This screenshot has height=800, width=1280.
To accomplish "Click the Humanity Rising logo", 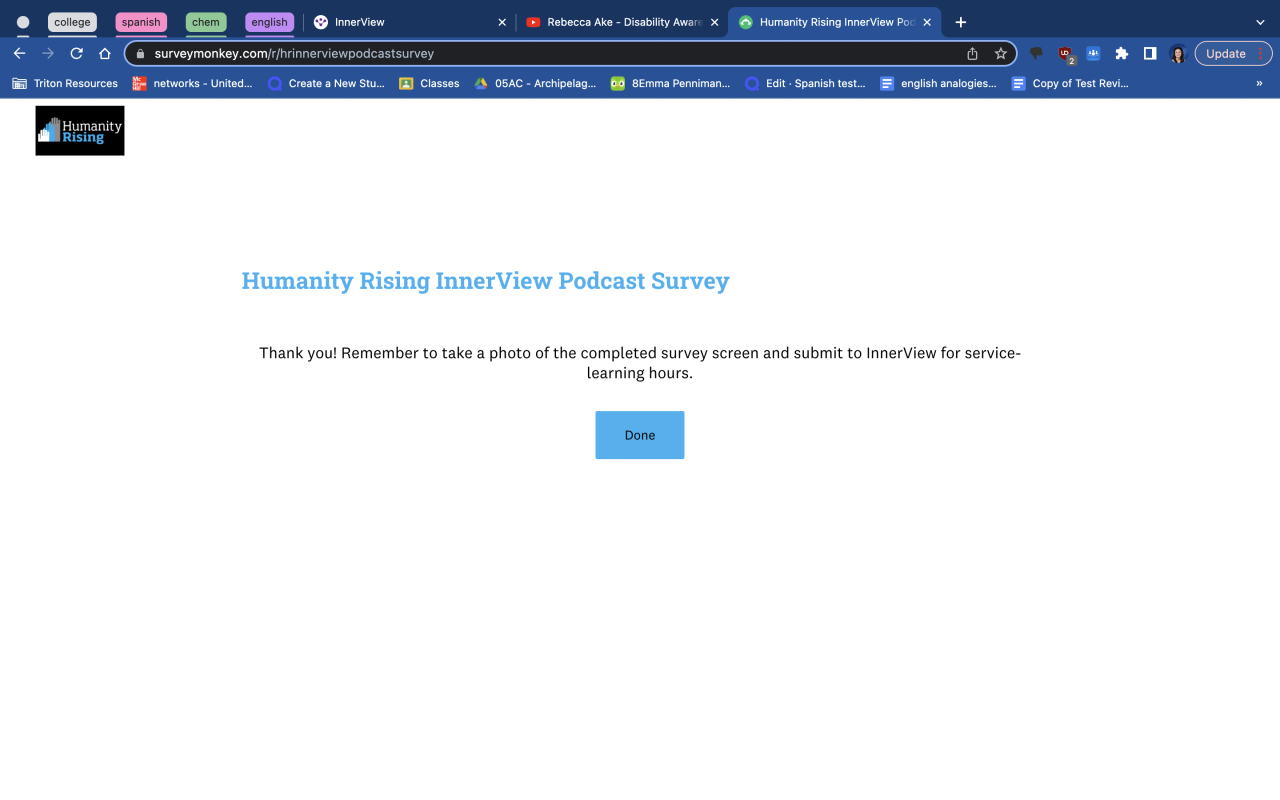I will [80, 131].
